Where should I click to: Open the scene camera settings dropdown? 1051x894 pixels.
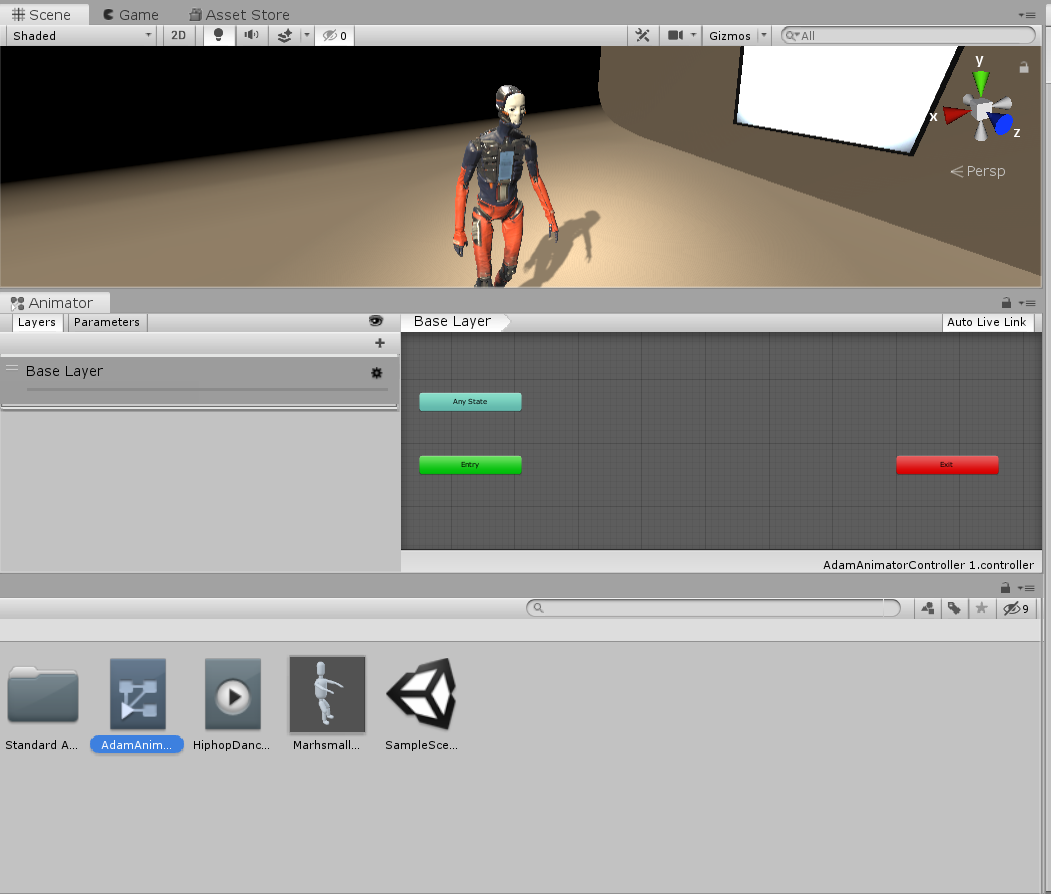click(682, 35)
